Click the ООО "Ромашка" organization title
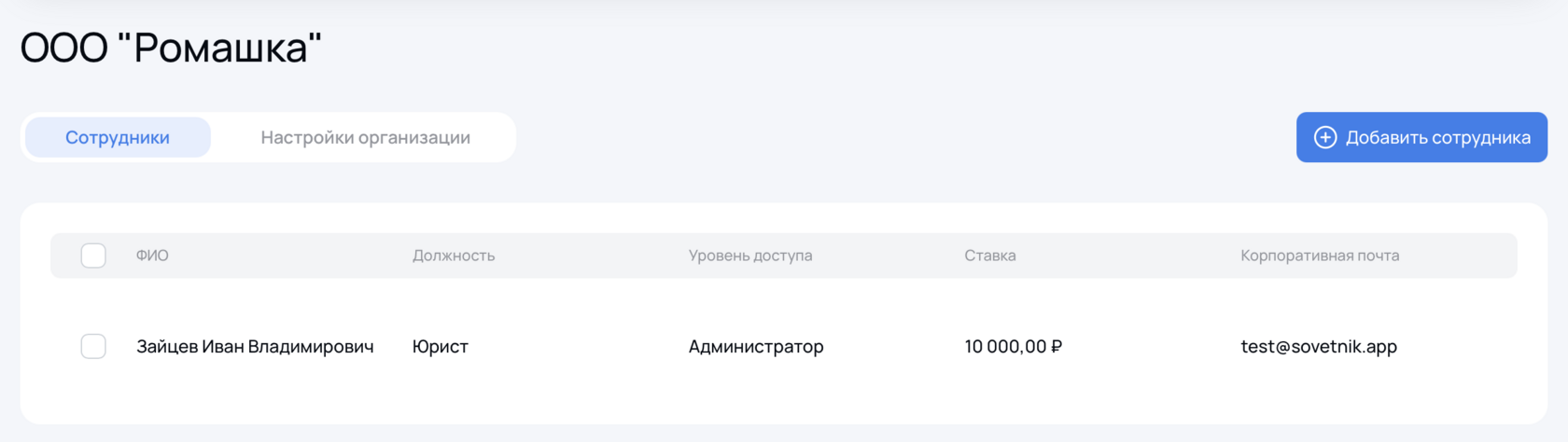The height and width of the screenshot is (442, 1568). coord(171,48)
